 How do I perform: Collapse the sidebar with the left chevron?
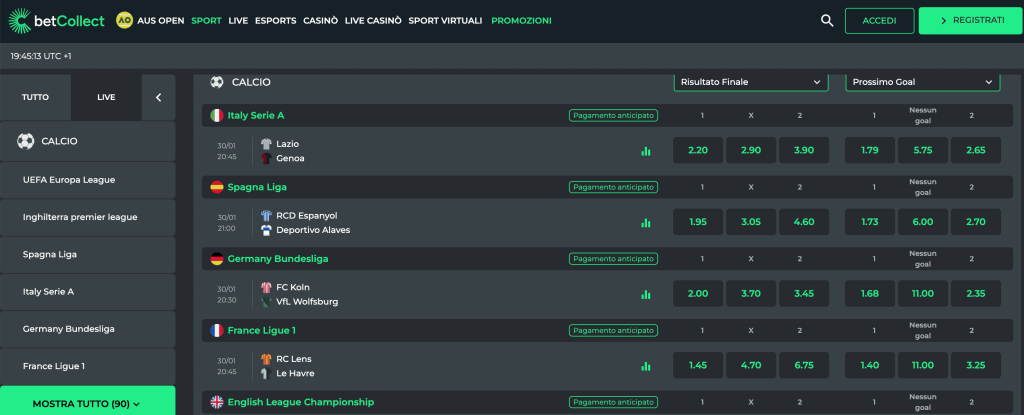coord(159,97)
